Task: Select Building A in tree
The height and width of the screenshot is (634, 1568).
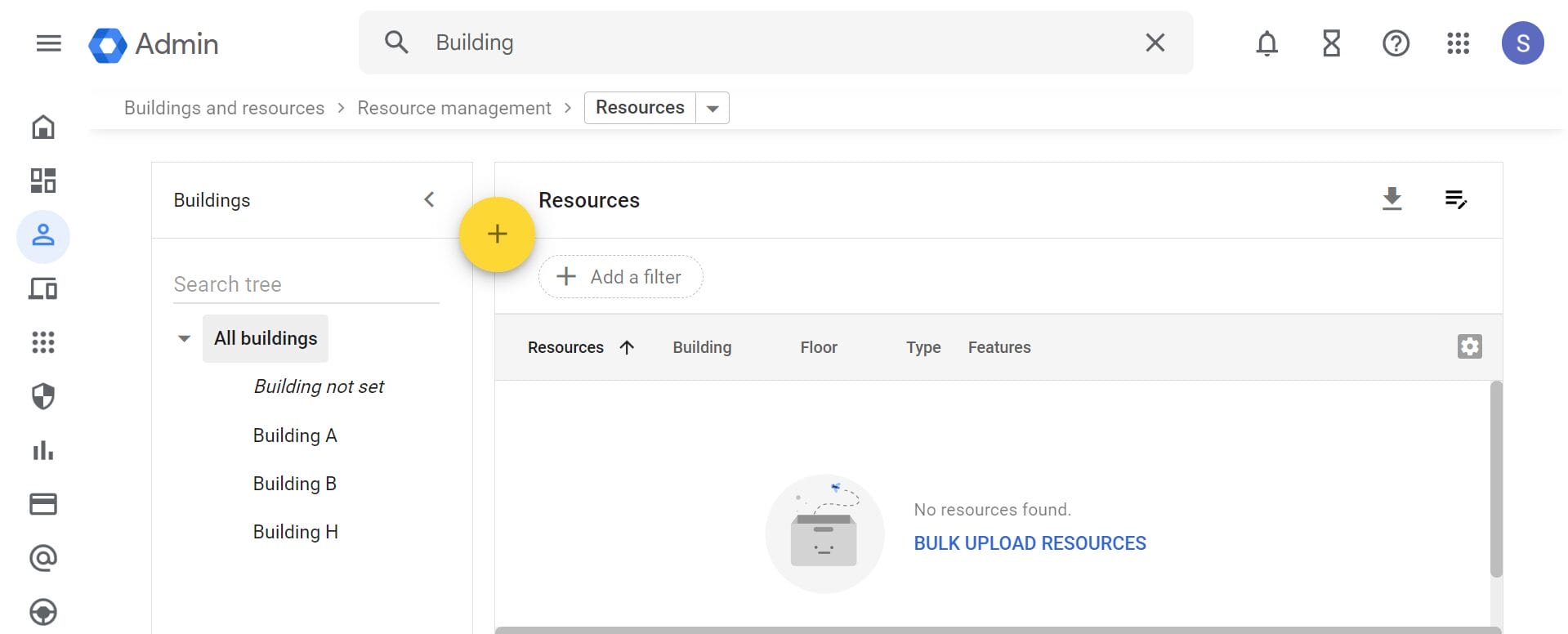Action: point(295,435)
